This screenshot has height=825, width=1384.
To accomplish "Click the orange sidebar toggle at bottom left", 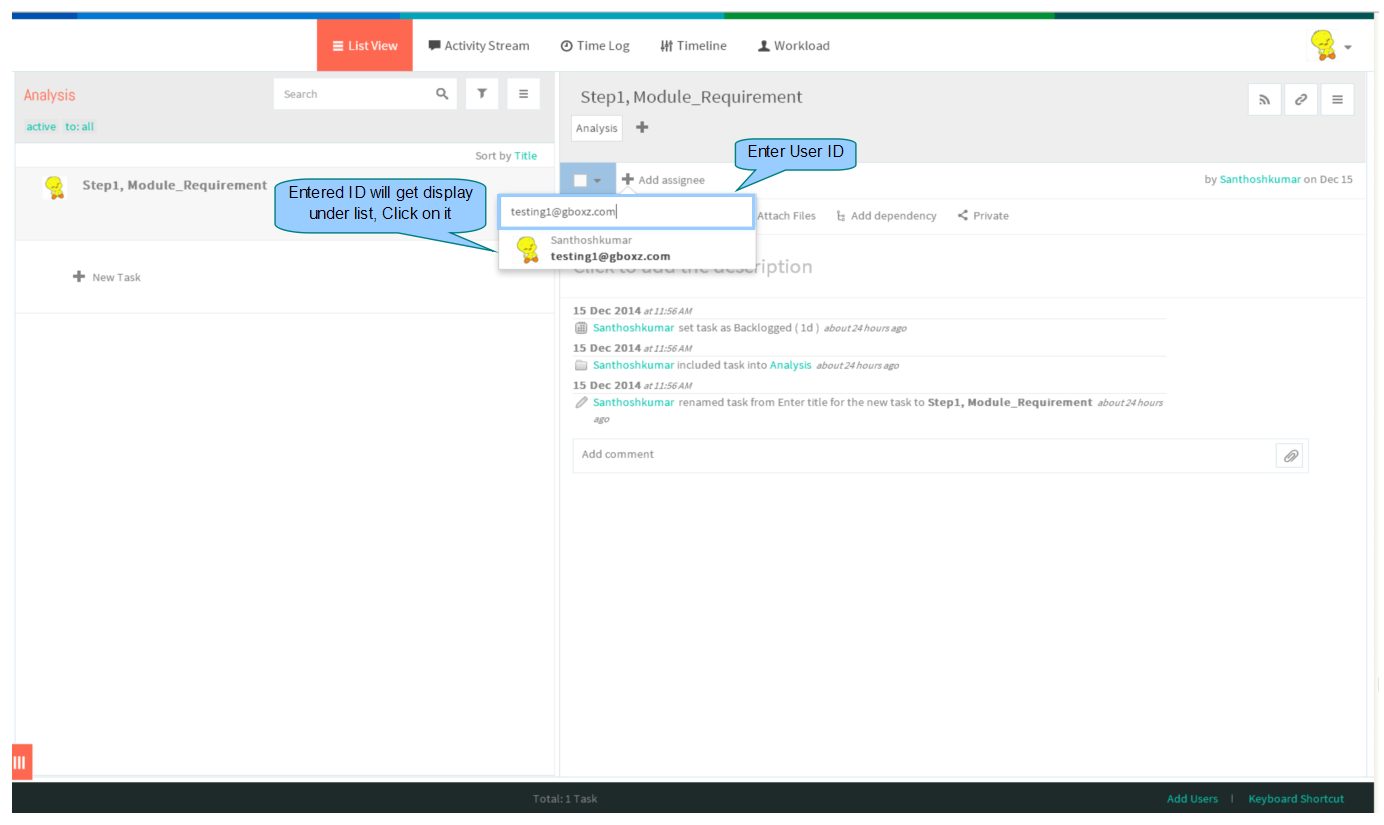I will click(22, 762).
